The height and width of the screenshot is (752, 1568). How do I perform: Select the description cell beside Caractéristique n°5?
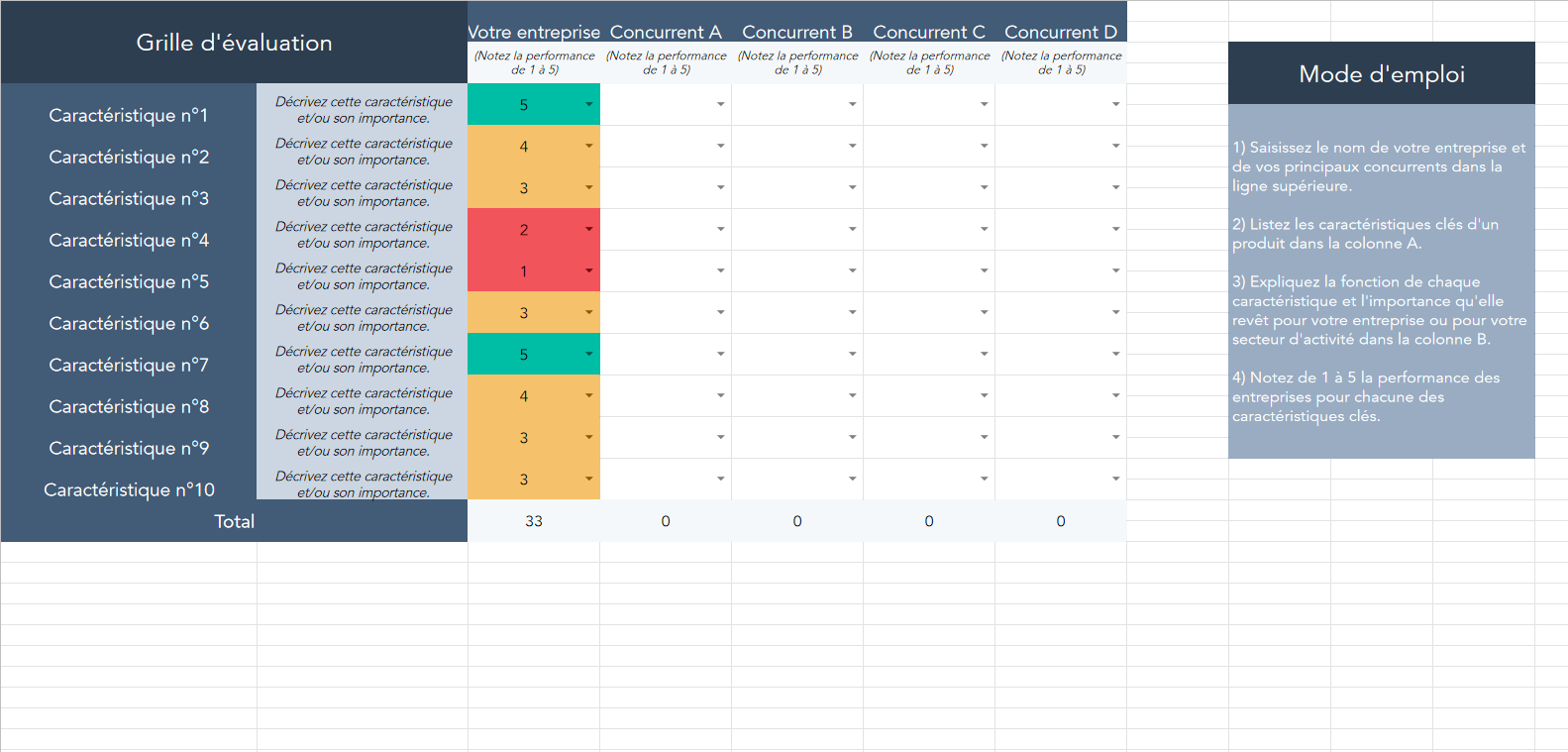coord(363,275)
